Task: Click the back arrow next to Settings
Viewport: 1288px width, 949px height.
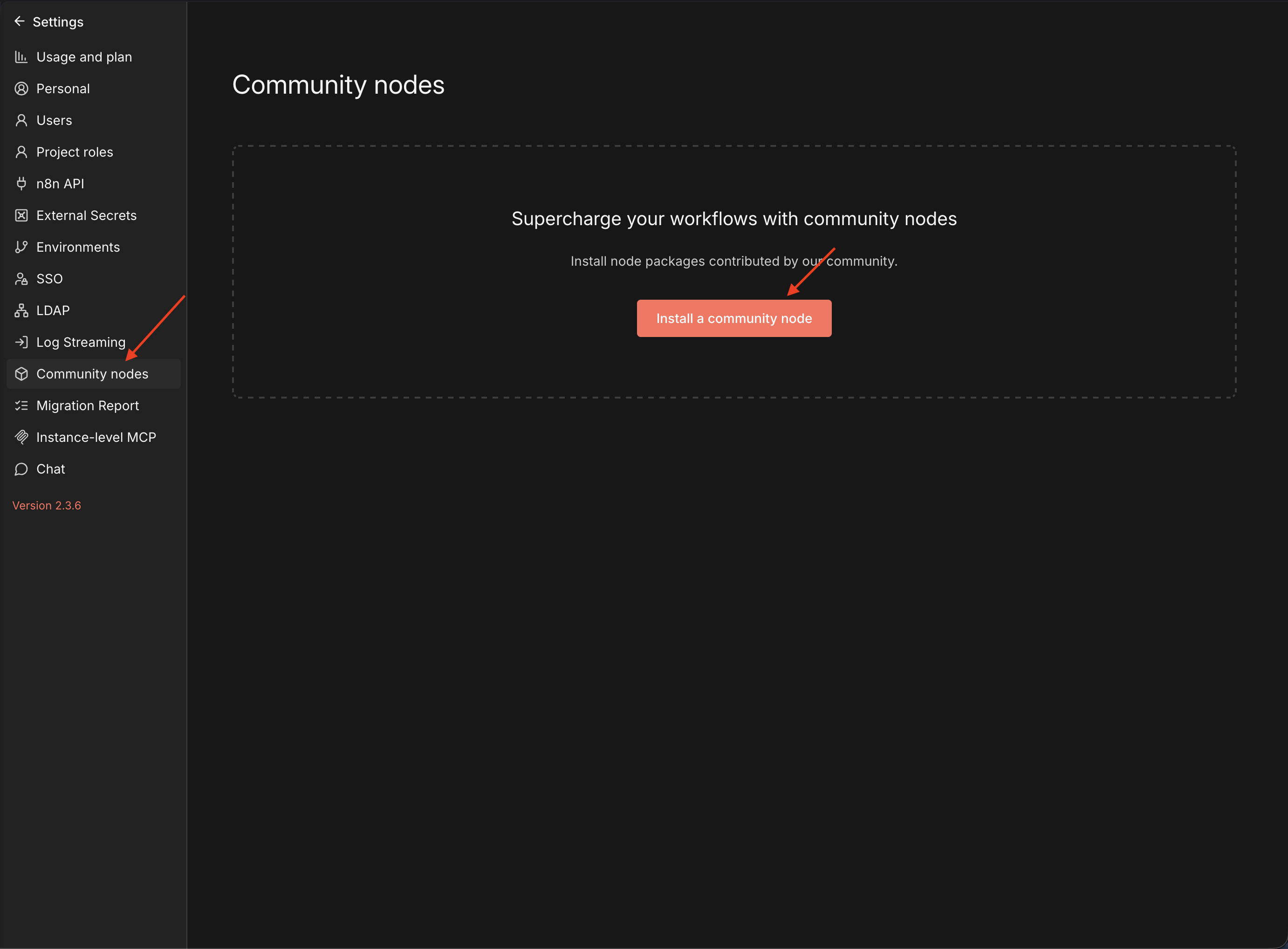Action: coord(20,21)
